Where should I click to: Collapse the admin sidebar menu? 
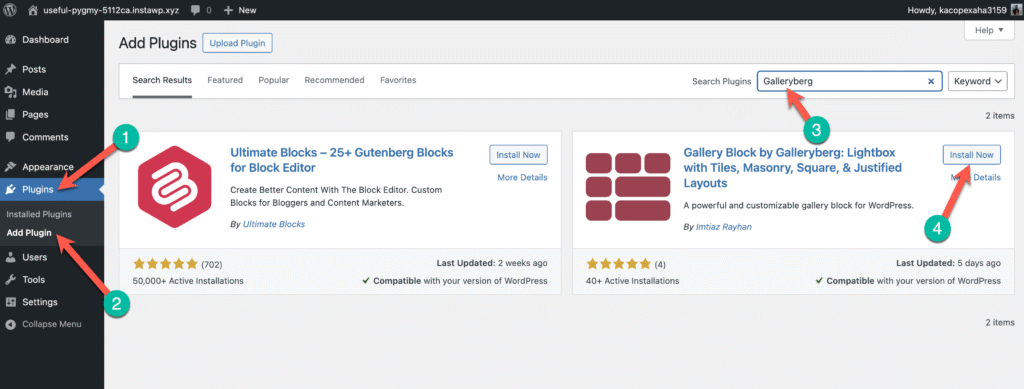[52, 324]
